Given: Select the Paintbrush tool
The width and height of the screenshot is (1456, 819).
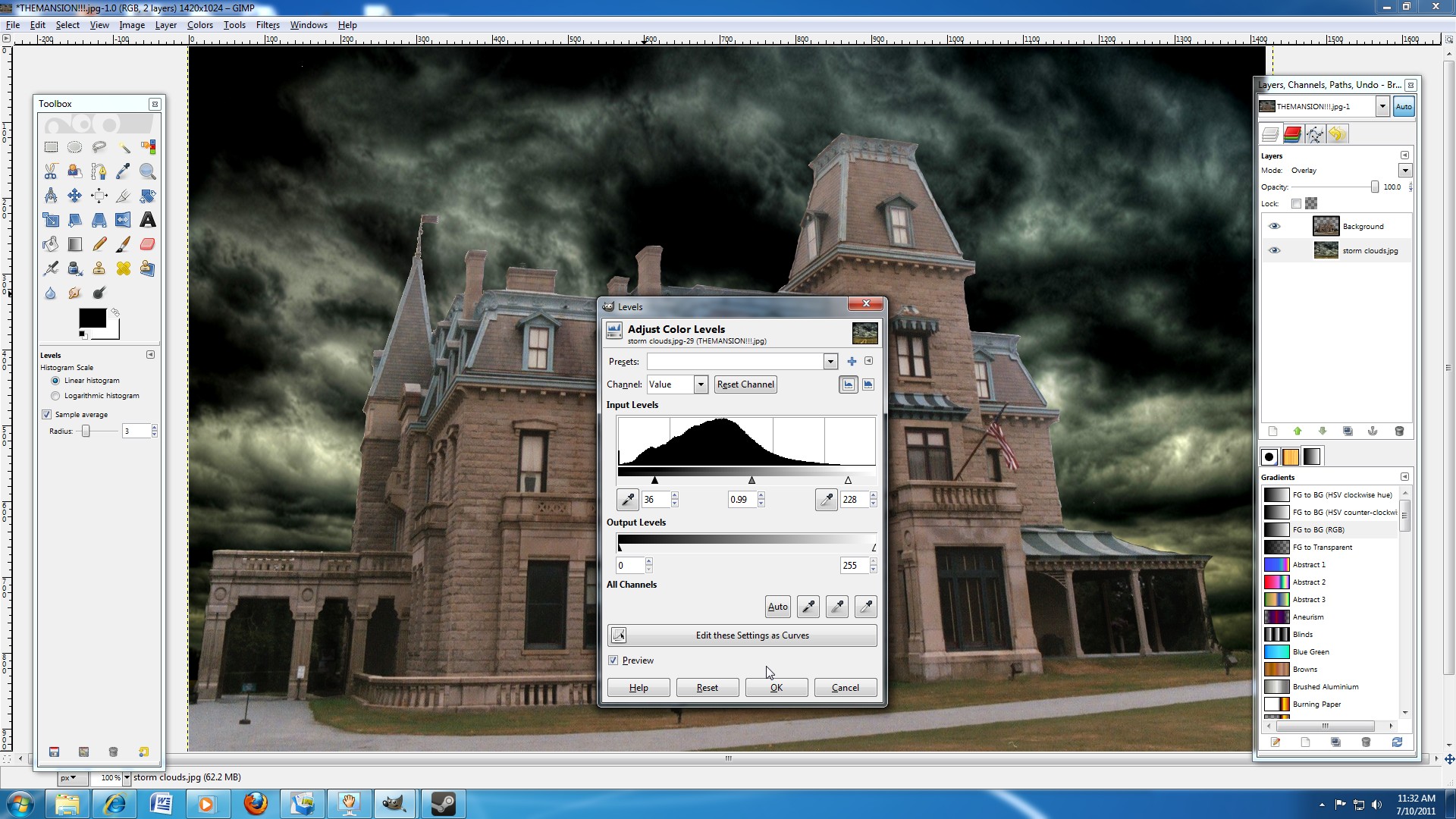Looking at the screenshot, I should tap(124, 244).
